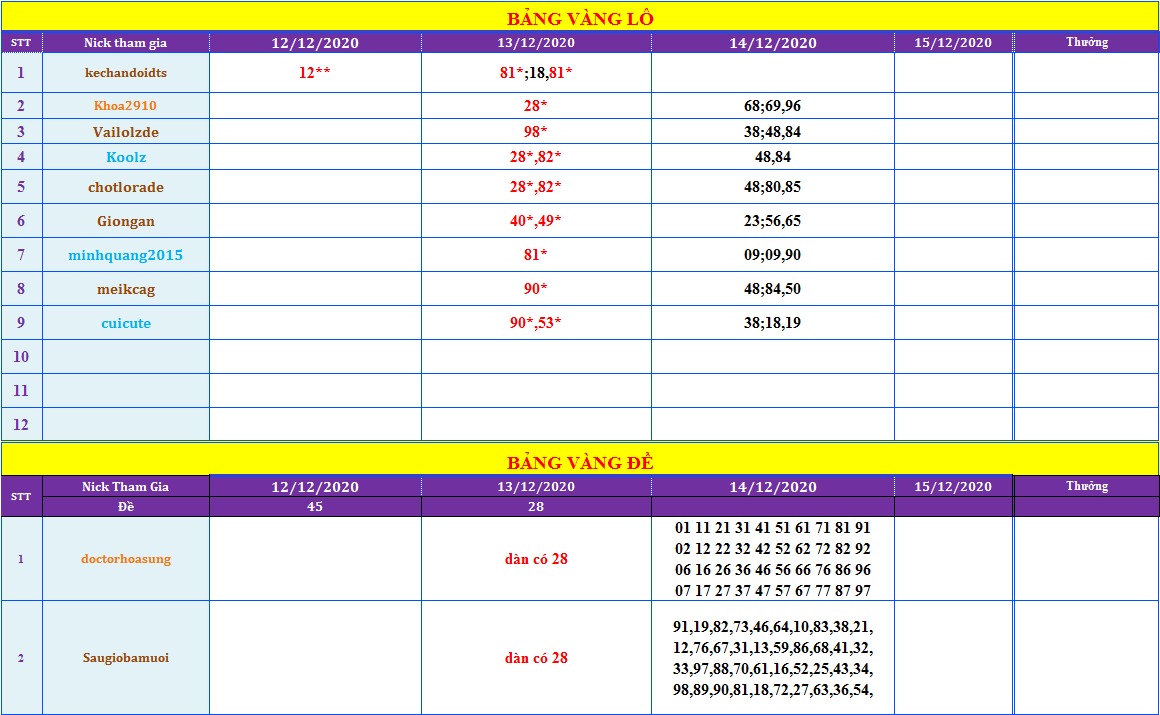
Task: Select Saugiobamuoi's 14/12/2020 number list
Action: click(773, 658)
